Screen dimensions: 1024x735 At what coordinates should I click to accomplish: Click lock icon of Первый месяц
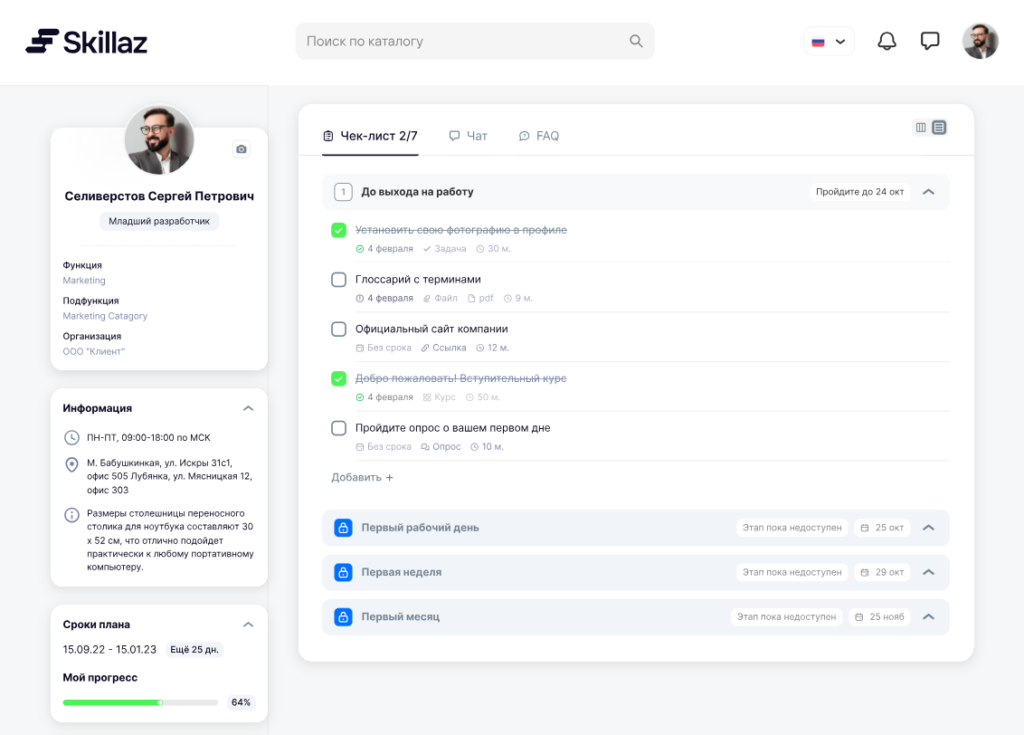tap(343, 616)
